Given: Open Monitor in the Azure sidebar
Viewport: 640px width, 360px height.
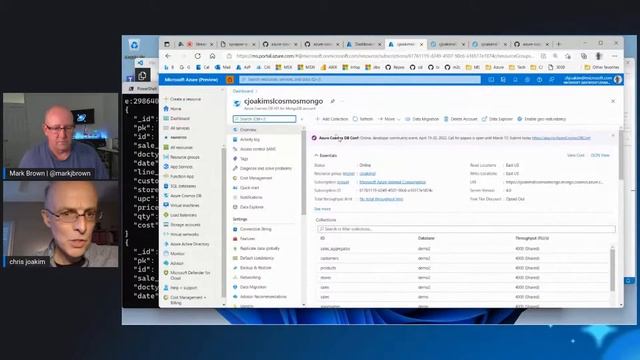Looking at the screenshot, I should [x=177, y=253].
